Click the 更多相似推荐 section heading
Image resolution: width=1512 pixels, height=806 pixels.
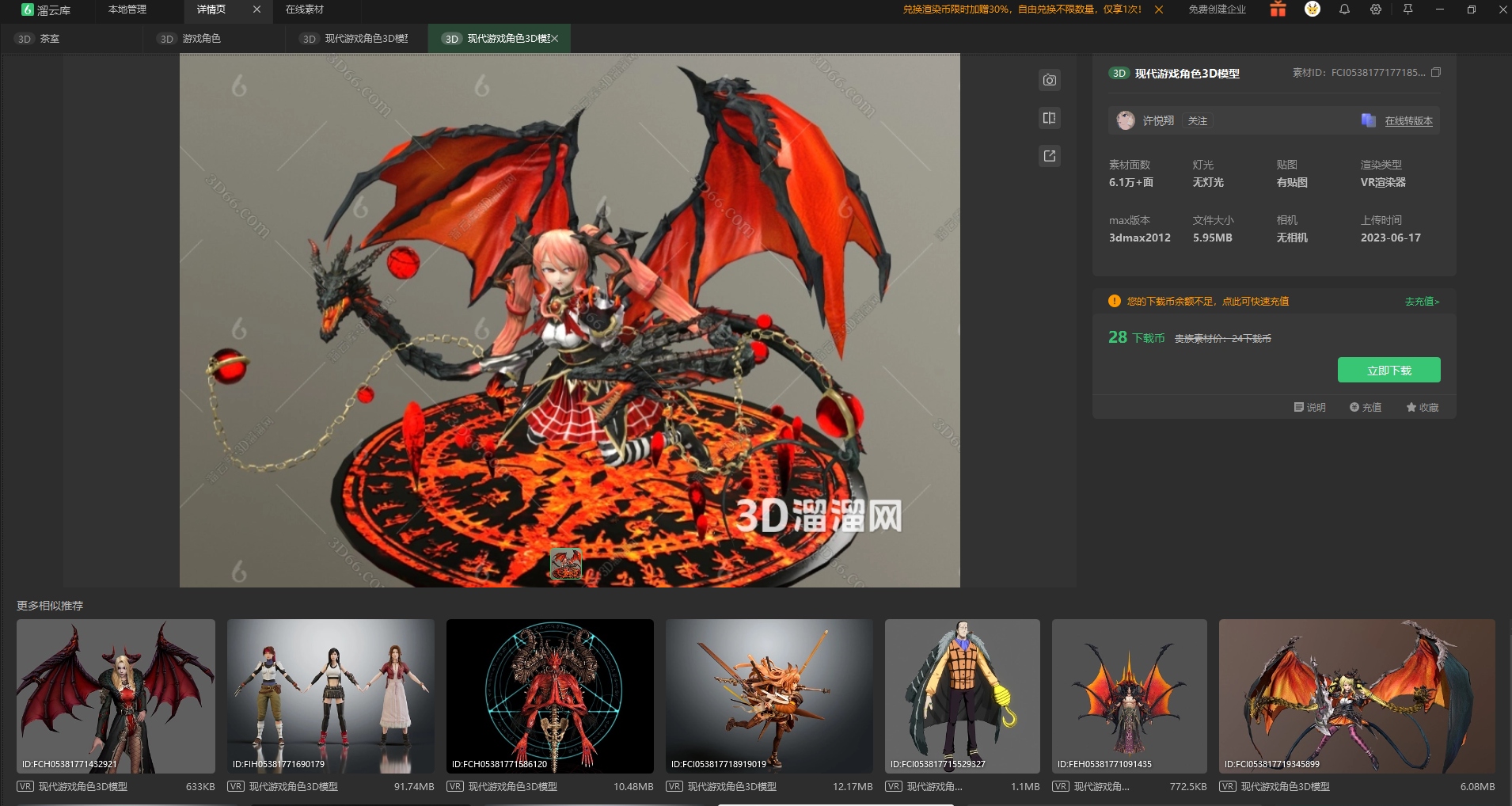[x=50, y=606]
